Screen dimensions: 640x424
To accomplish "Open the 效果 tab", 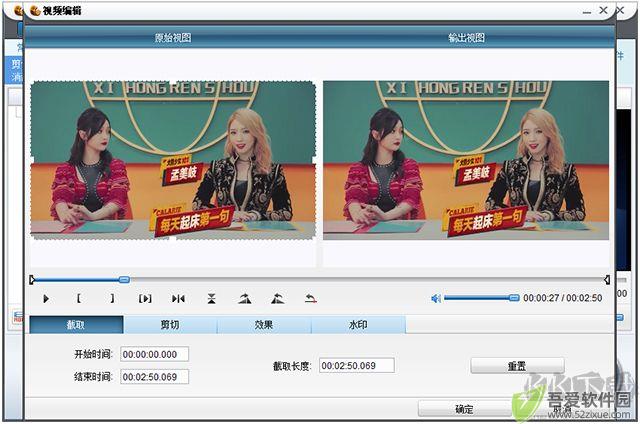I will (264, 324).
